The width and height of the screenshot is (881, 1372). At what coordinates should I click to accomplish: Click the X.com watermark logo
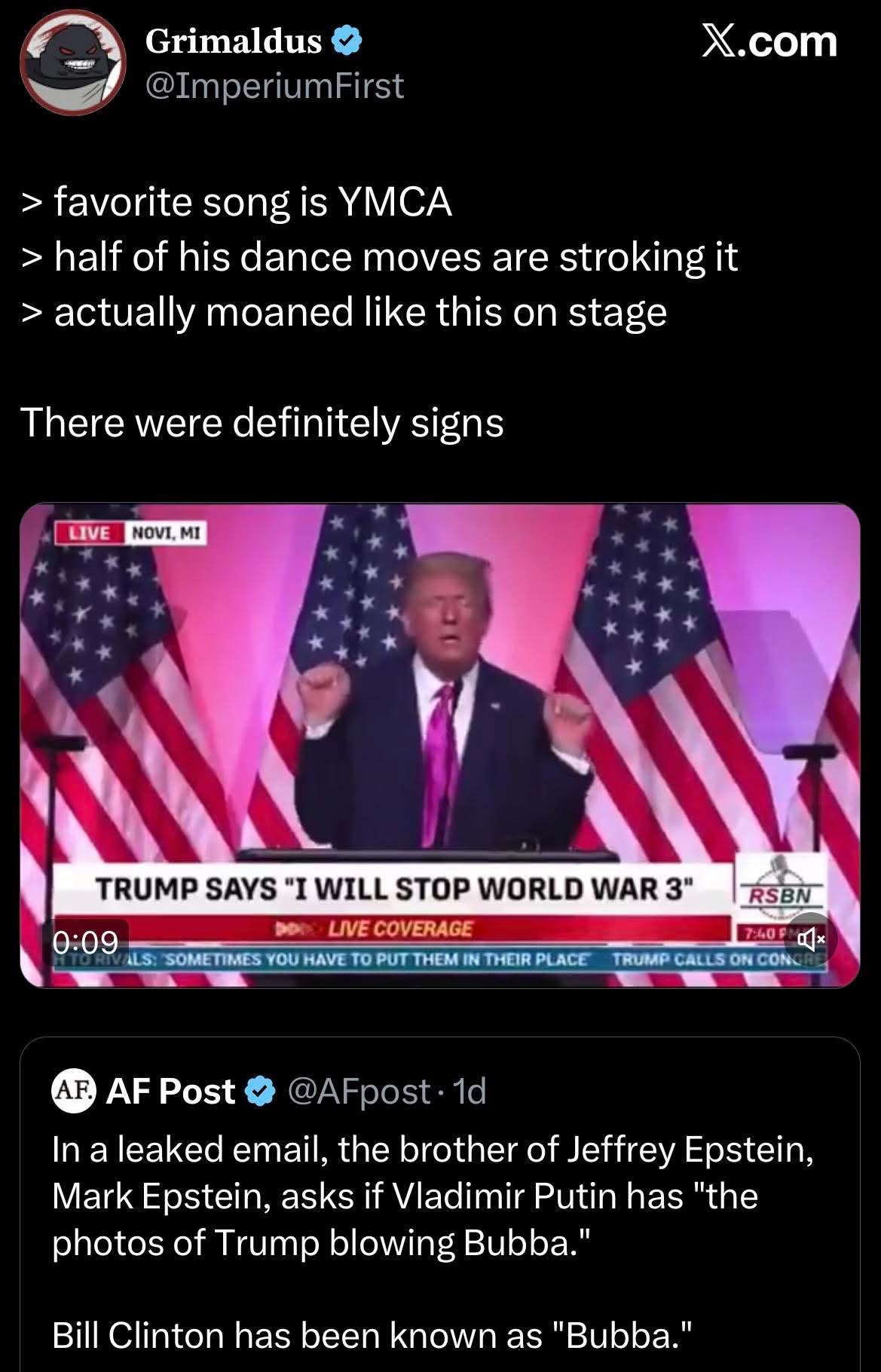769,42
